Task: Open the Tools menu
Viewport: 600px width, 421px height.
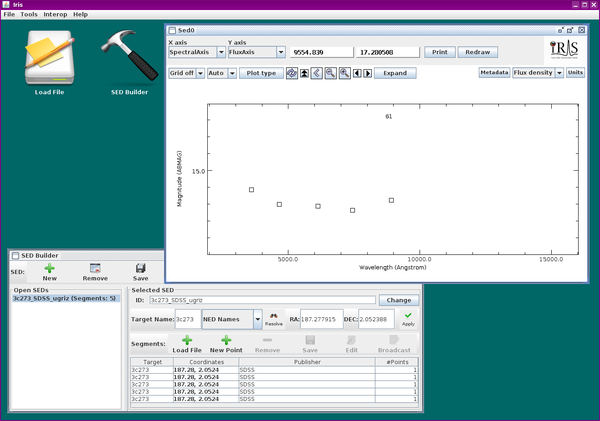Action: tap(29, 14)
